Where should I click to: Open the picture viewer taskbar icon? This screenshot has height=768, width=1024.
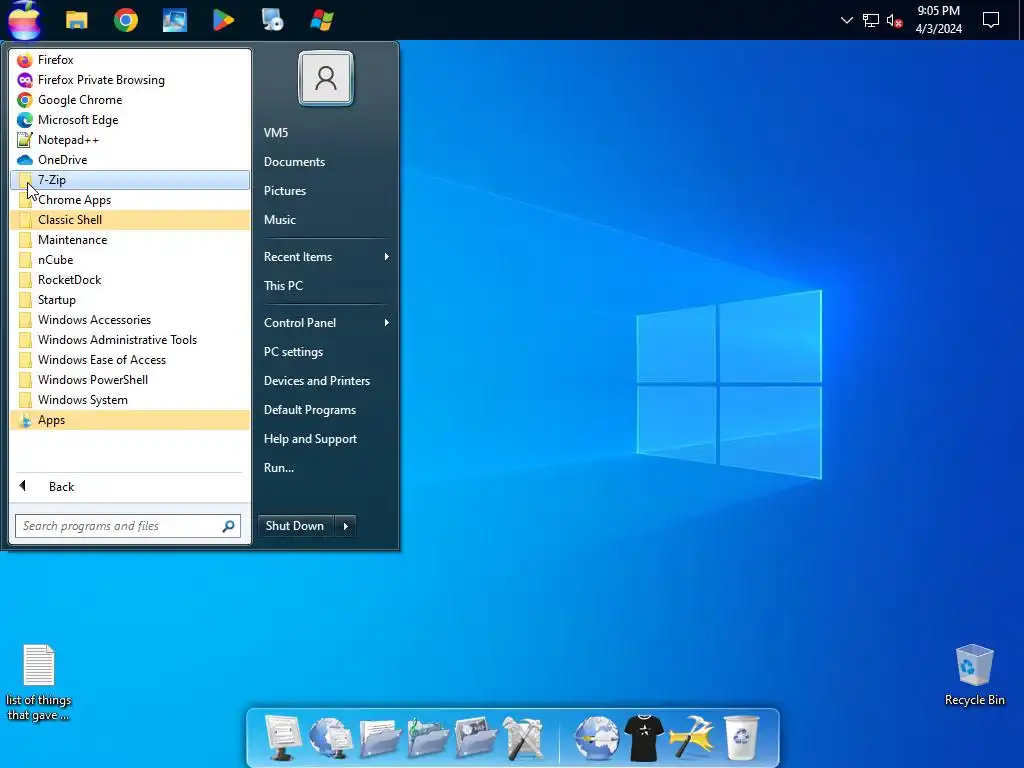(174, 20)
